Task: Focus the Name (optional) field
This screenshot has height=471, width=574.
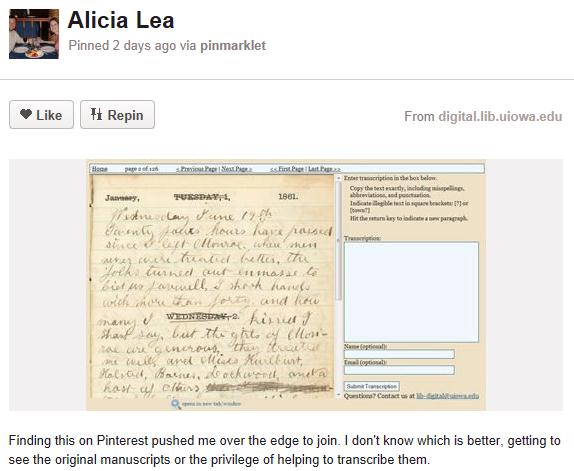Action: (399, 354)
